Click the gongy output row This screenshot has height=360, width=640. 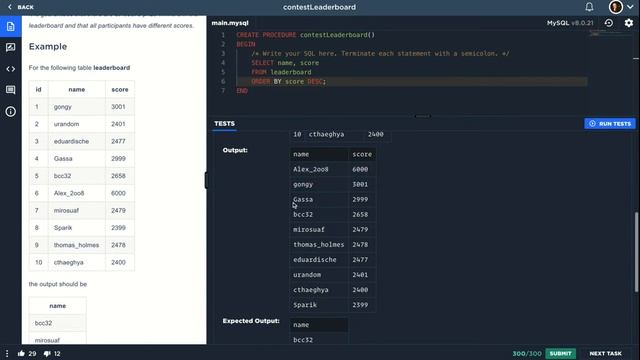coord(333,184)
